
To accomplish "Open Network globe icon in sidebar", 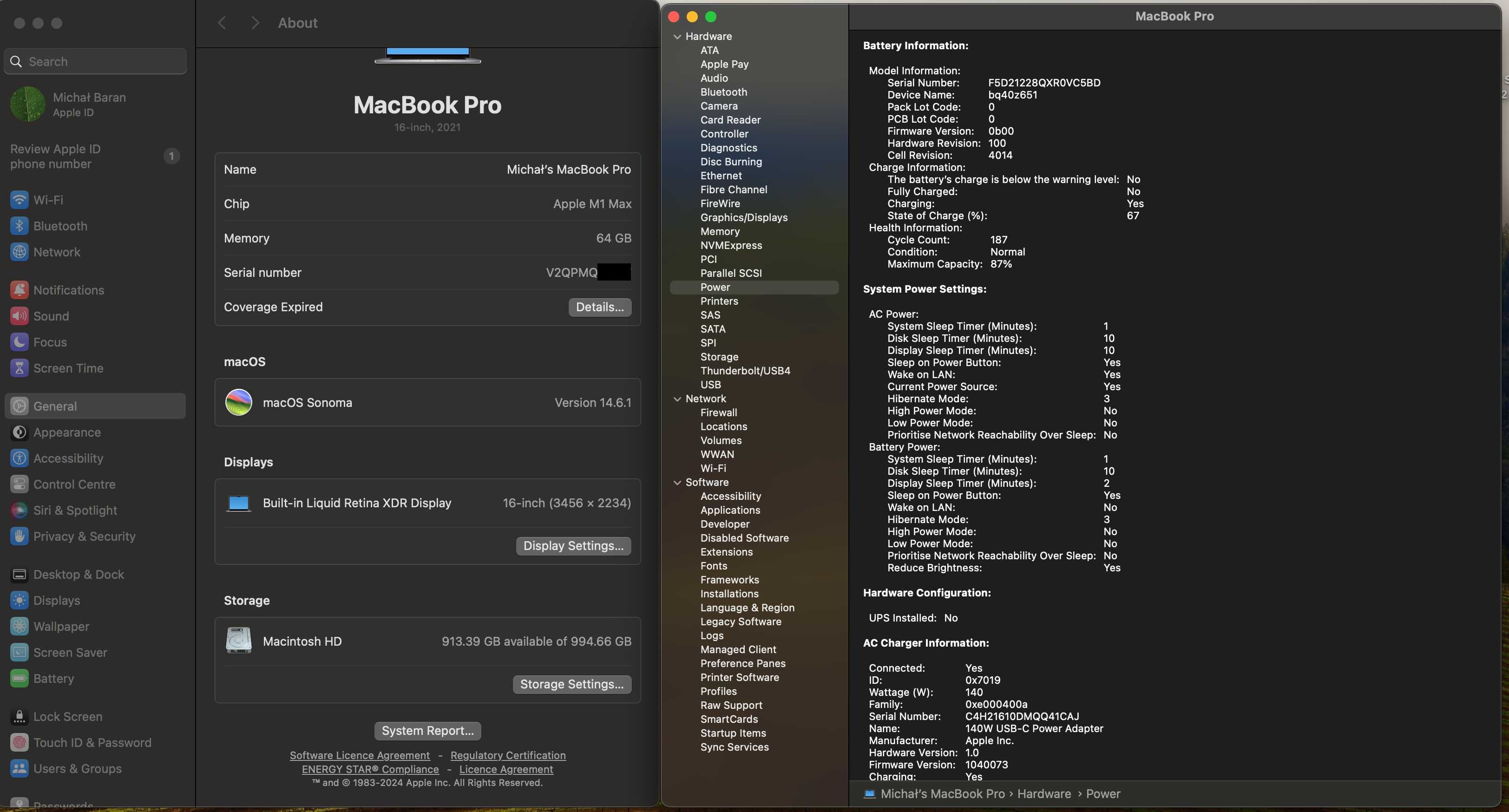I will pos(20,252).
